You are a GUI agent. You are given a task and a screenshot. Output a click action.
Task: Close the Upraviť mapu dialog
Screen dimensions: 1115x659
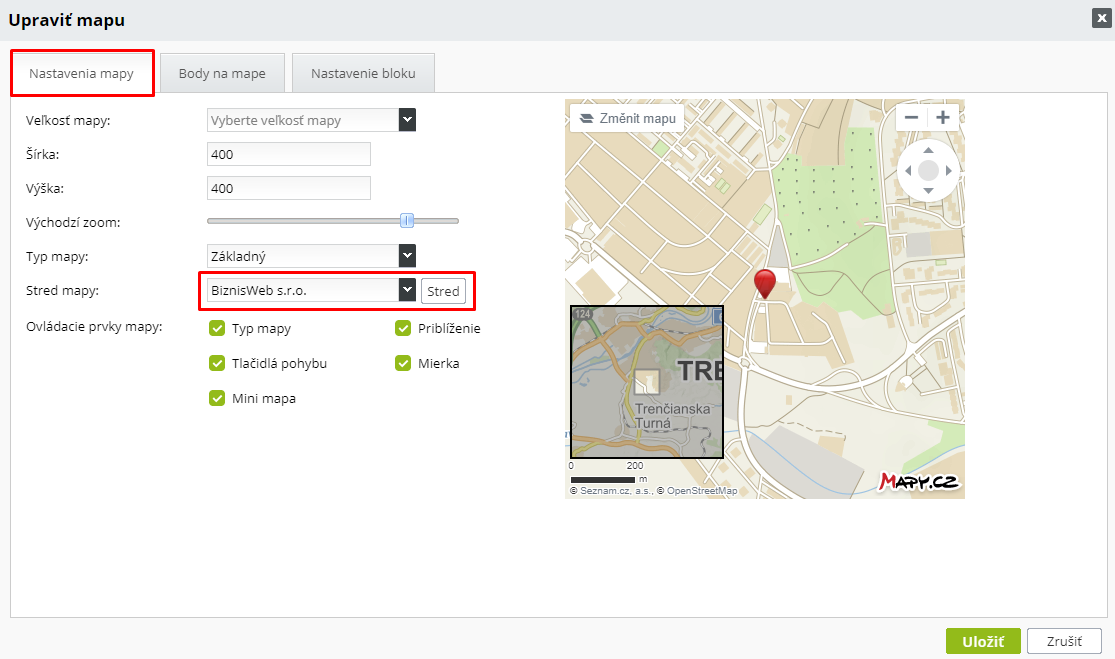[x=1101, y=17]
